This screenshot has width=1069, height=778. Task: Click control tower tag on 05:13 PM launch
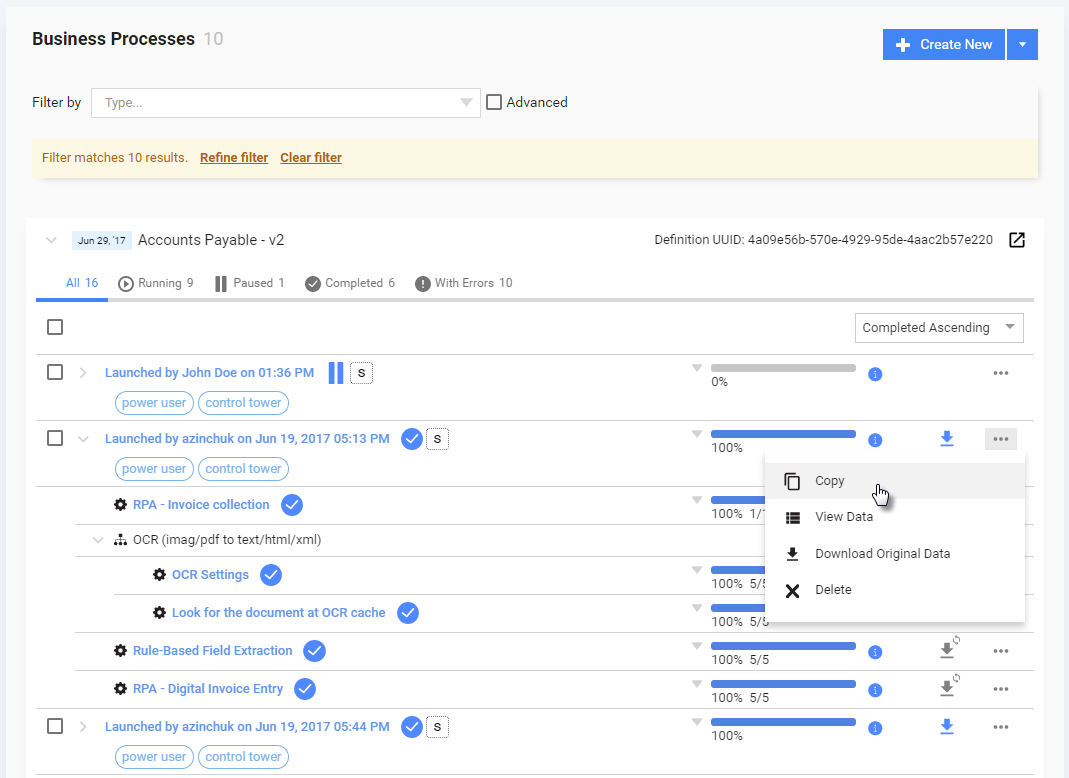243,469
